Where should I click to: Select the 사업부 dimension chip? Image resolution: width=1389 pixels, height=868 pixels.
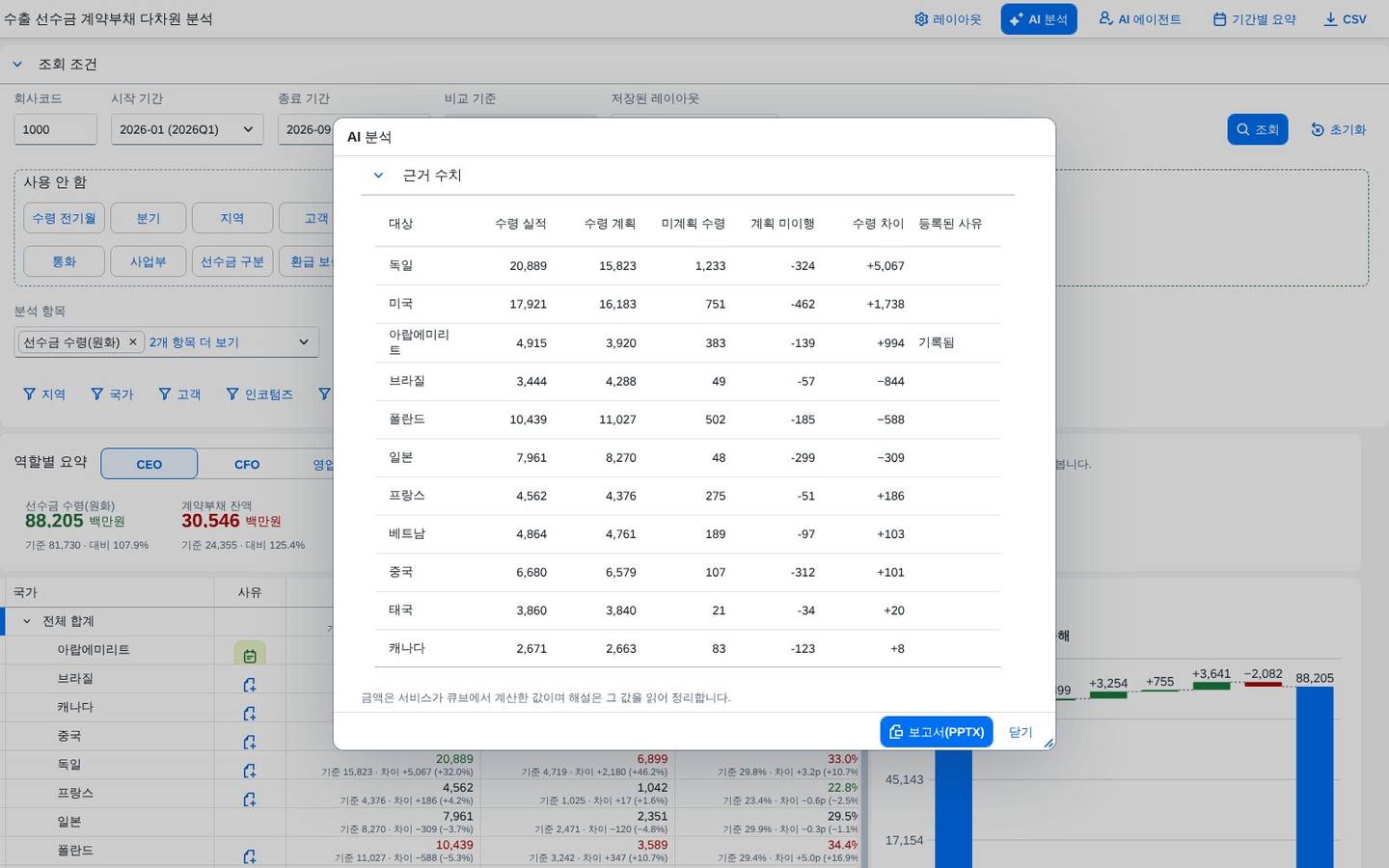148,261
